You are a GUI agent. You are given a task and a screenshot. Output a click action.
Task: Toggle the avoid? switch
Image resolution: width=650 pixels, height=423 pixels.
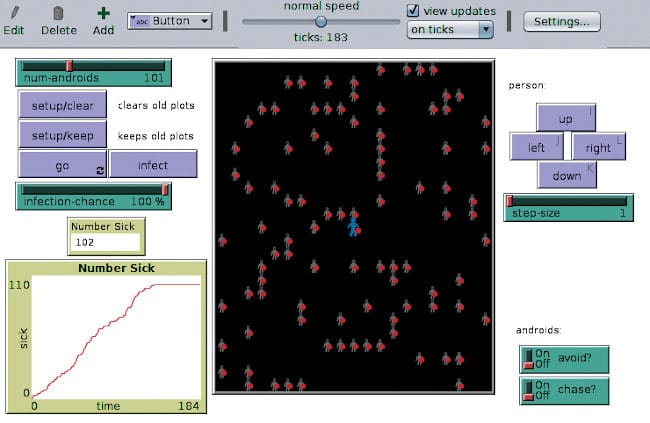click(527, 358)
